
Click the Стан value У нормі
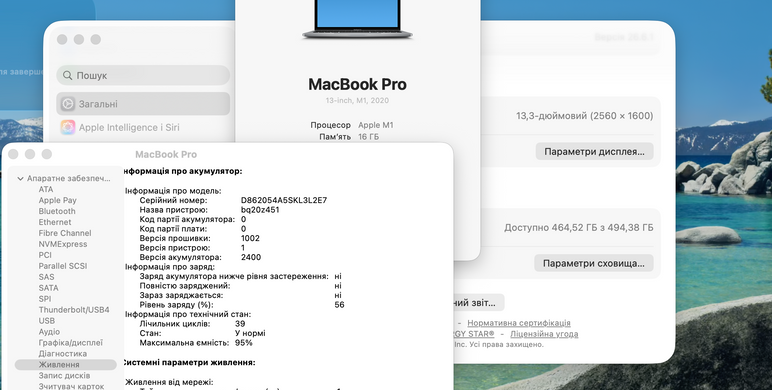250,333
